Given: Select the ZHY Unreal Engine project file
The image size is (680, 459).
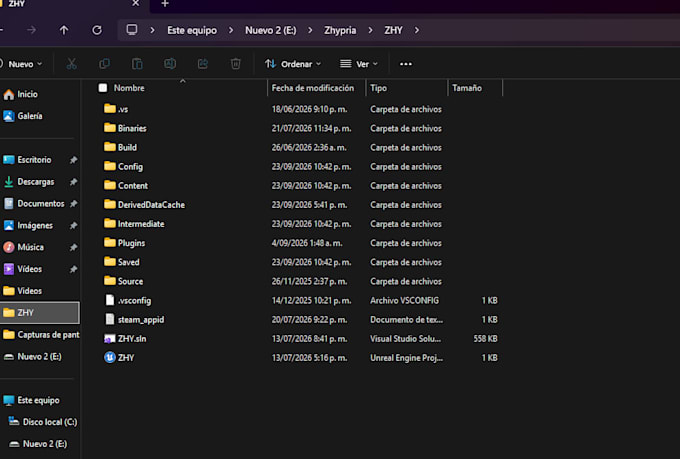Looking at the screenshot, I should (x=119, y=357).
